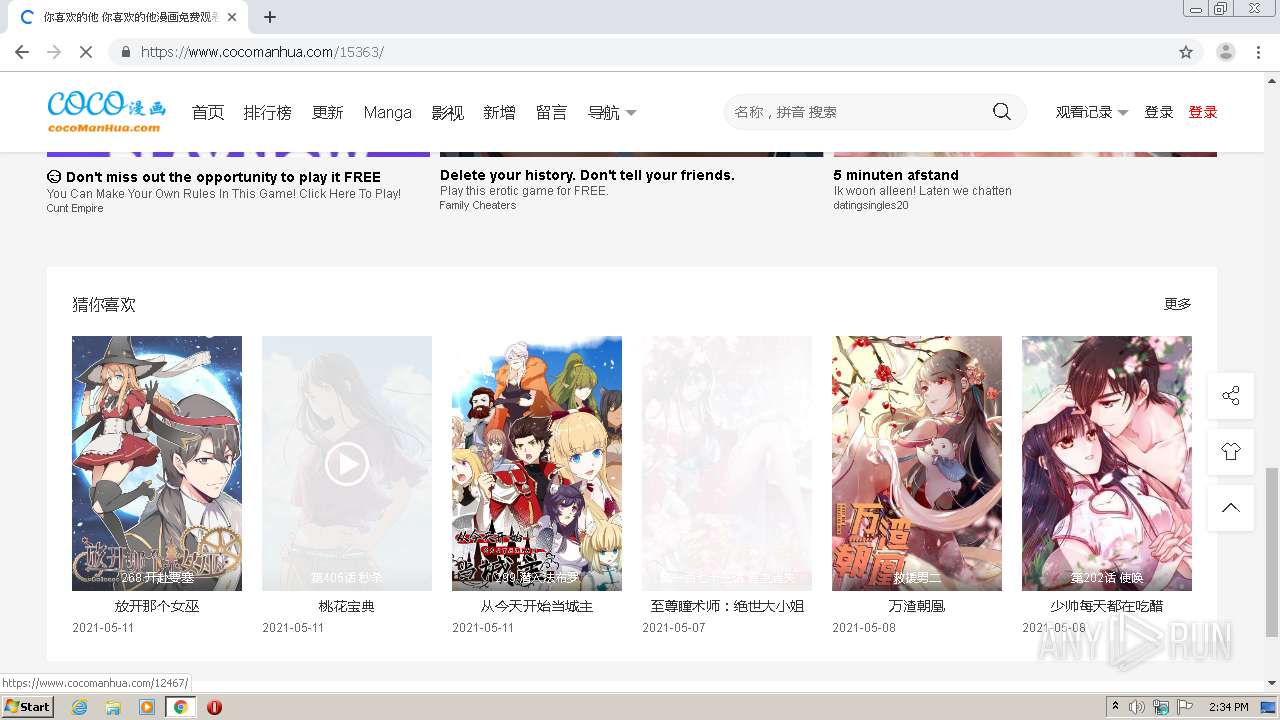This screenshot has height=720, width=1280.
Task: Click the title 从今天开始当城主
Action: (x=537, y=606)
